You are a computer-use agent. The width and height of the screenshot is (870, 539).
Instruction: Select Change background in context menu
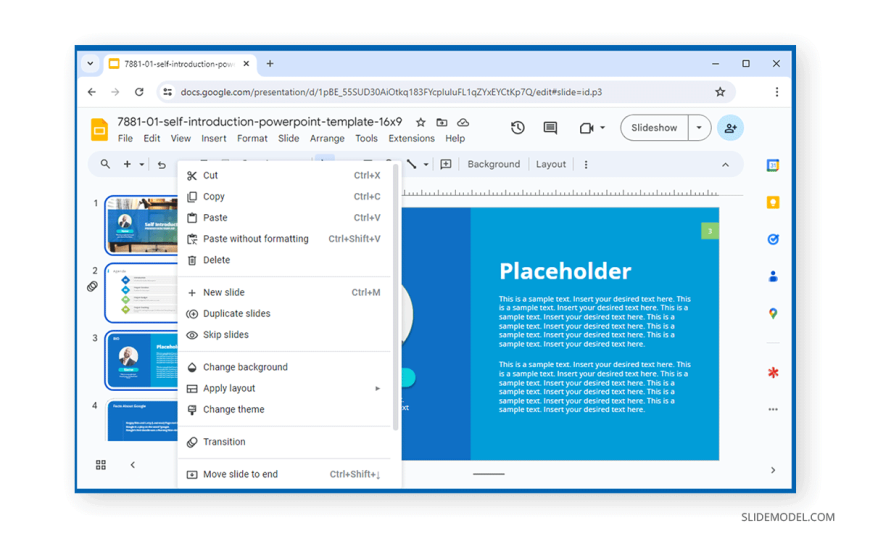point(285,367)
